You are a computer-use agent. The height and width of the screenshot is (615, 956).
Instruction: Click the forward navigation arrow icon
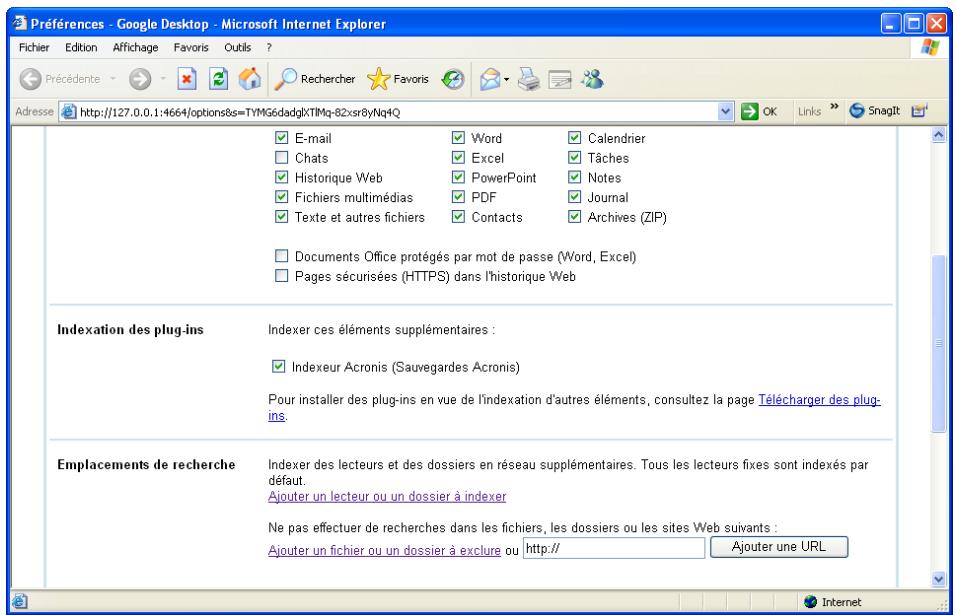(140, 79)
